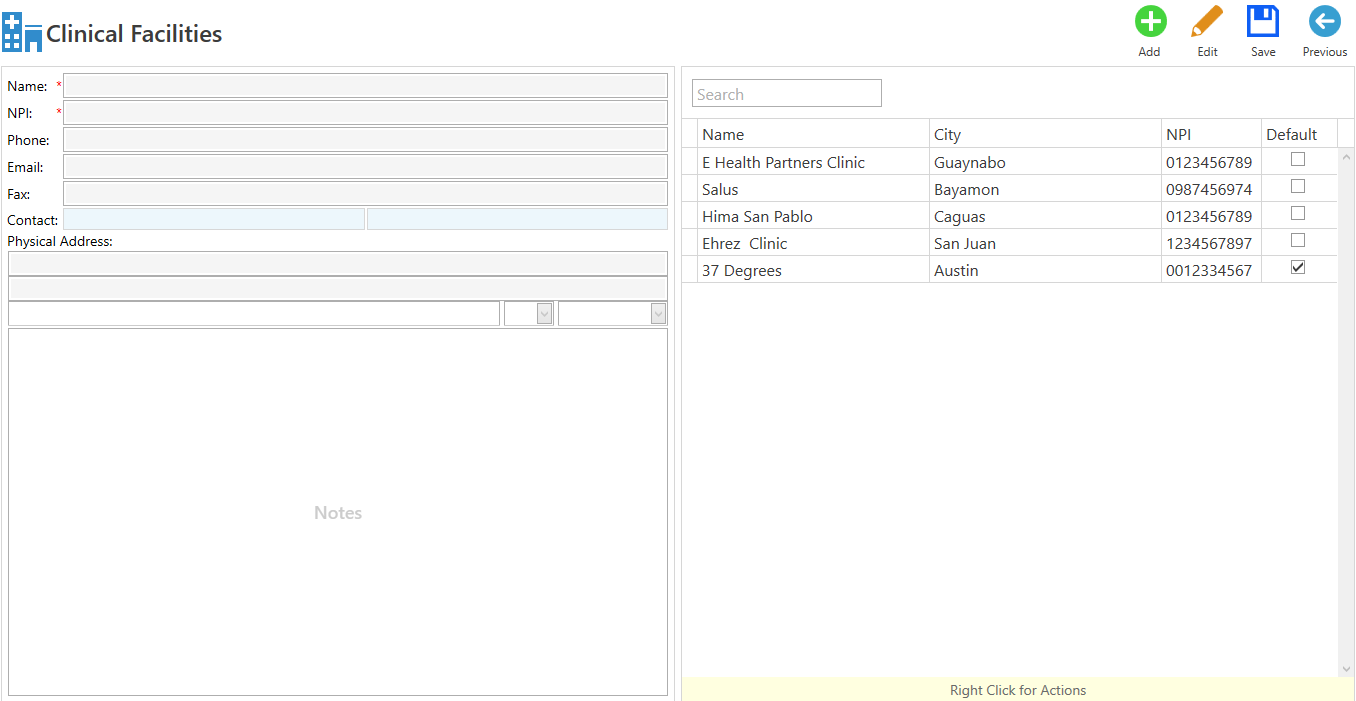Check the Default box for Ehrez Clinic

(x=1297, y=240)
